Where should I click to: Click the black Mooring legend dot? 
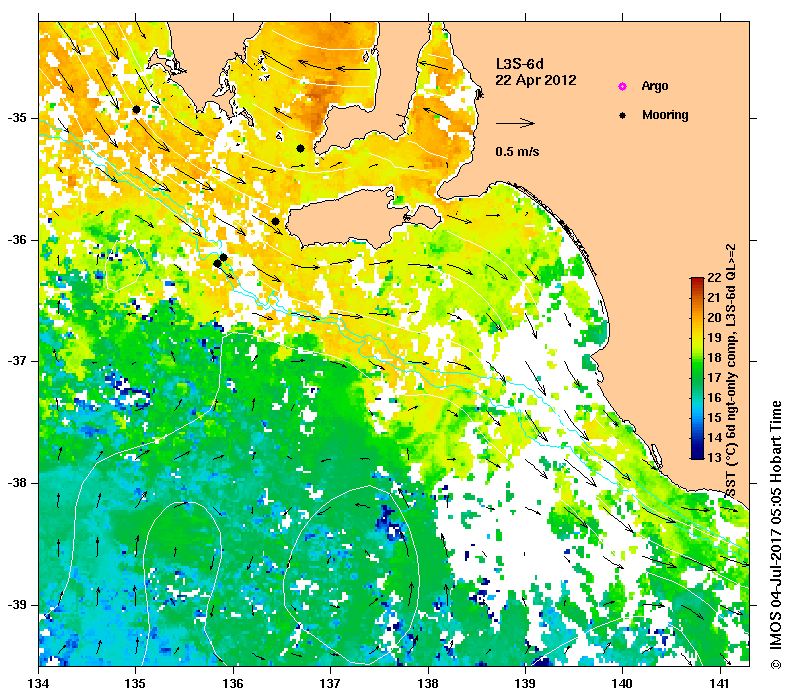623,115
